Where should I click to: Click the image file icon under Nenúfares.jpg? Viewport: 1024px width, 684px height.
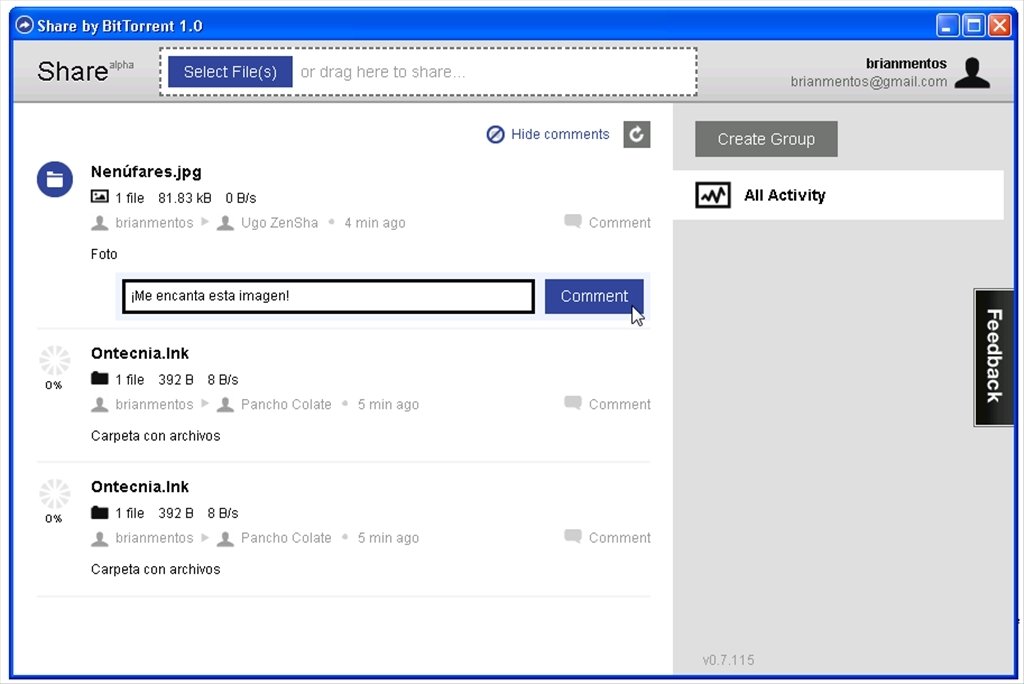[99, 197]
